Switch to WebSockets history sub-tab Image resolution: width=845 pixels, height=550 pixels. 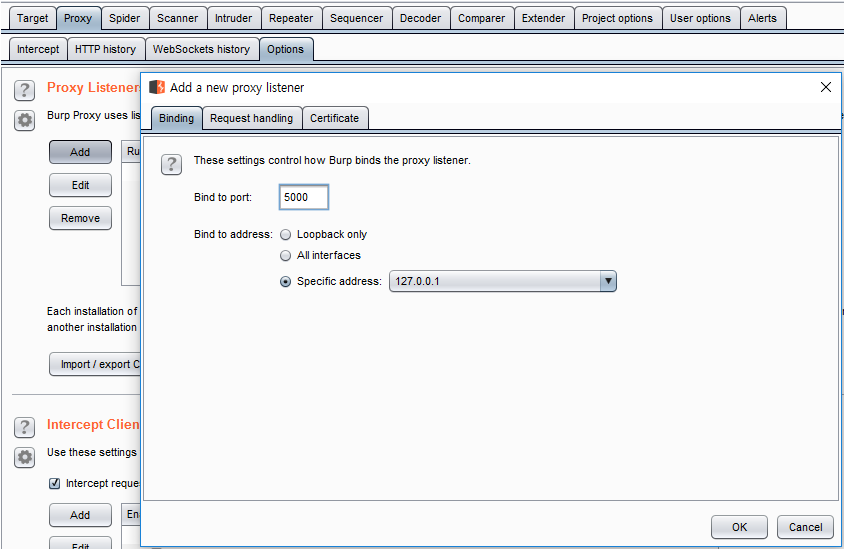coord(201,49)
